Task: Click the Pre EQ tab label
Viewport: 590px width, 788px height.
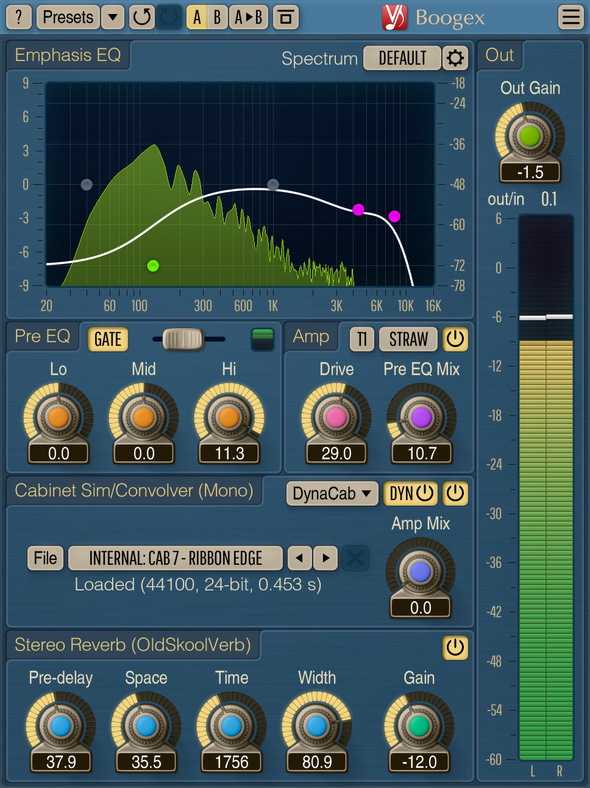Action: coord(42,336)
